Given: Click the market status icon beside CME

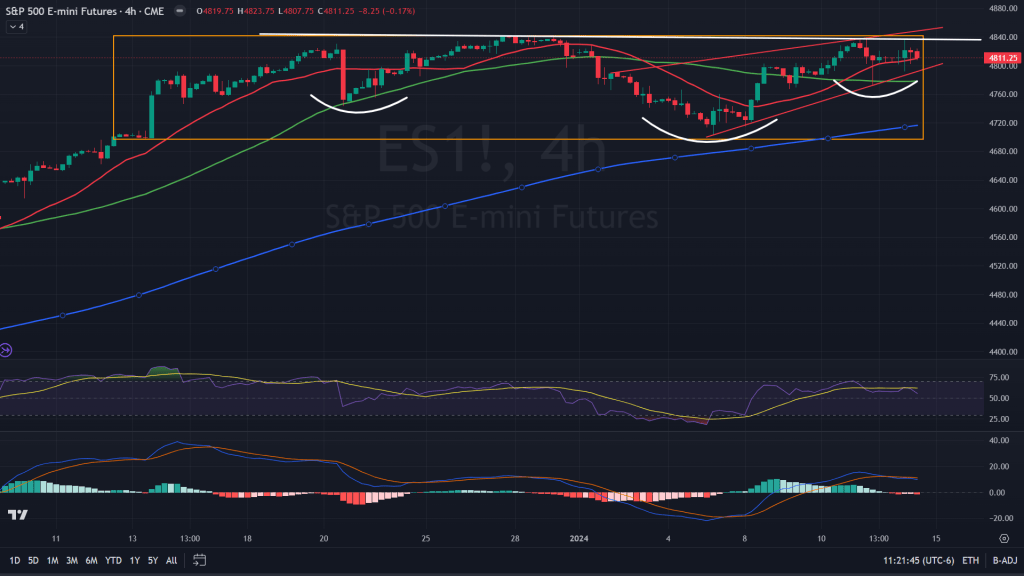Looking at the screenshot, I should (180, 11).
